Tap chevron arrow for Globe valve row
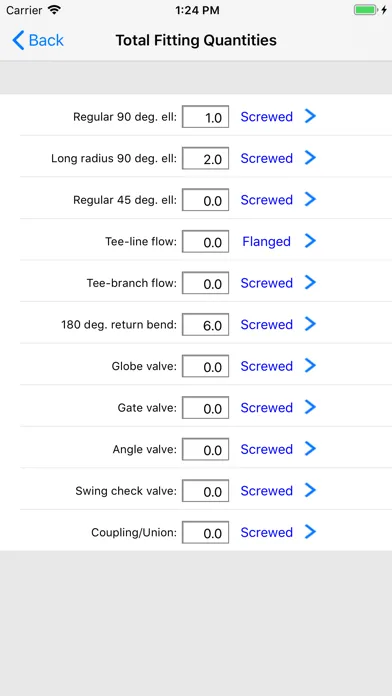This screenshot has height=696, width=392. tap(310, 366)
